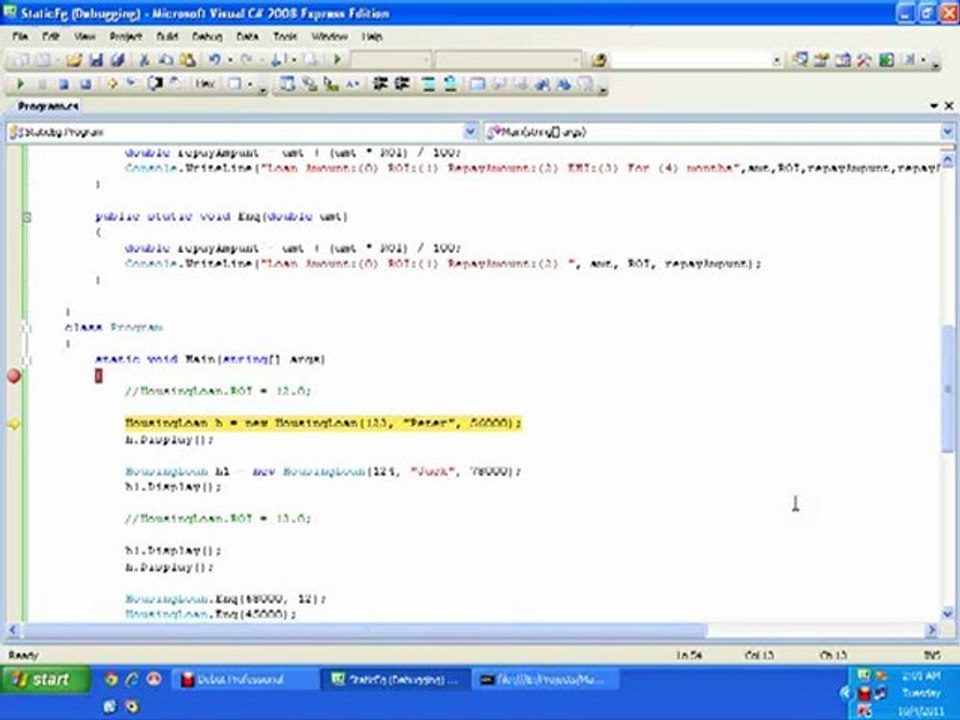960x720 pixels.
Task: Expand the Main(string[] args) member dropdown
Action: click(947, 132)
